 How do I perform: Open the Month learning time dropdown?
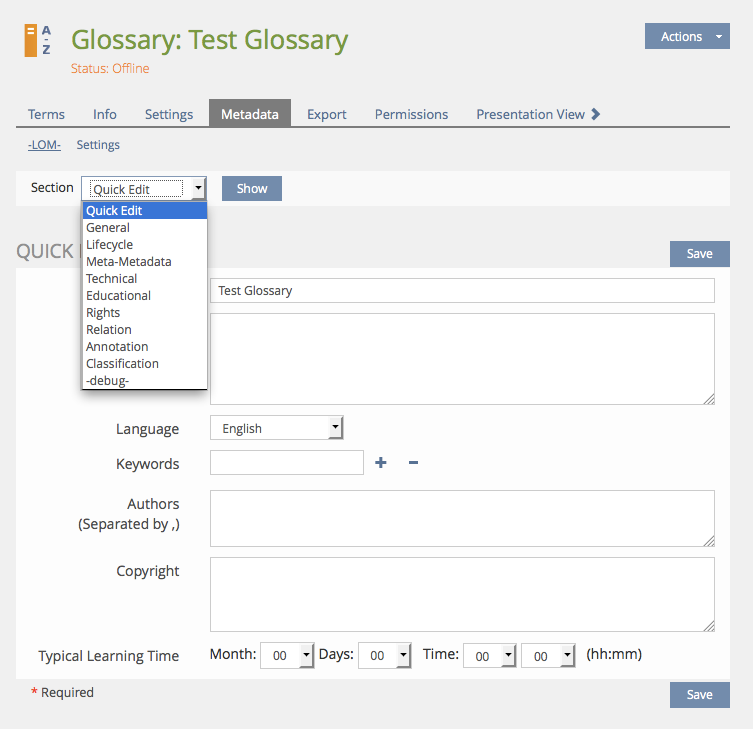coord(287,656)
